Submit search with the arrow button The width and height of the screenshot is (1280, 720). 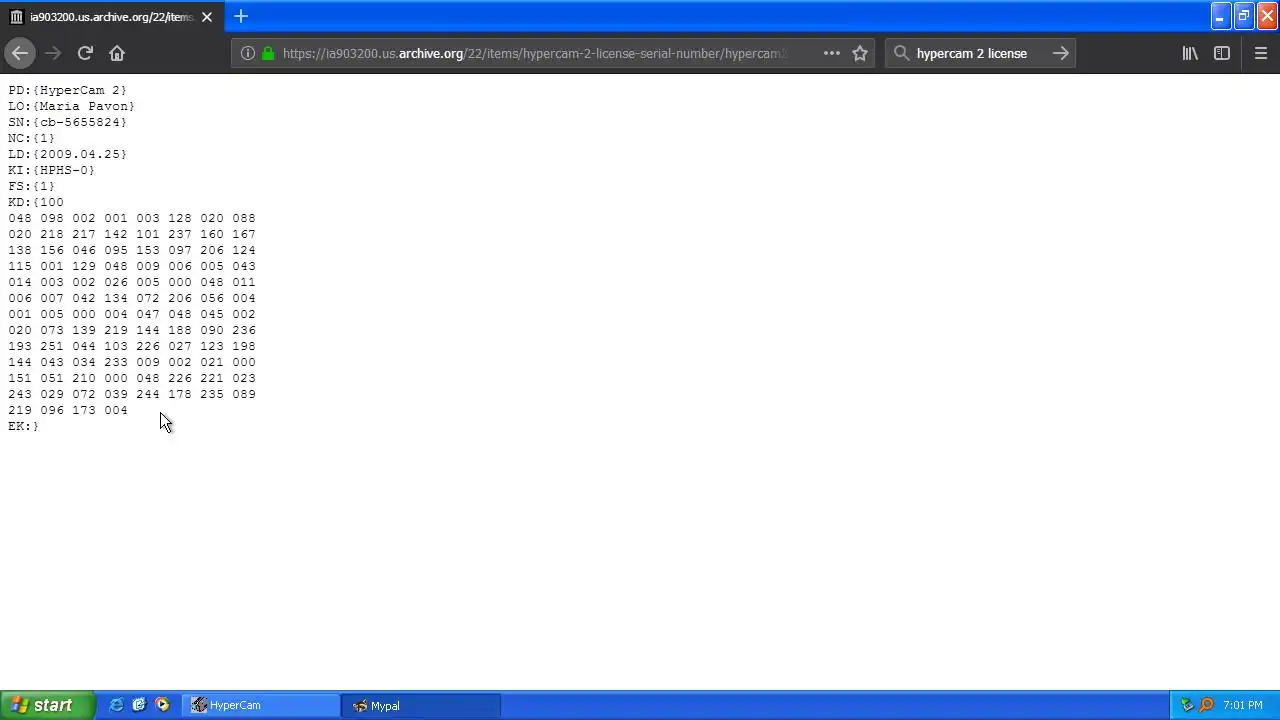click(1061, 53)
